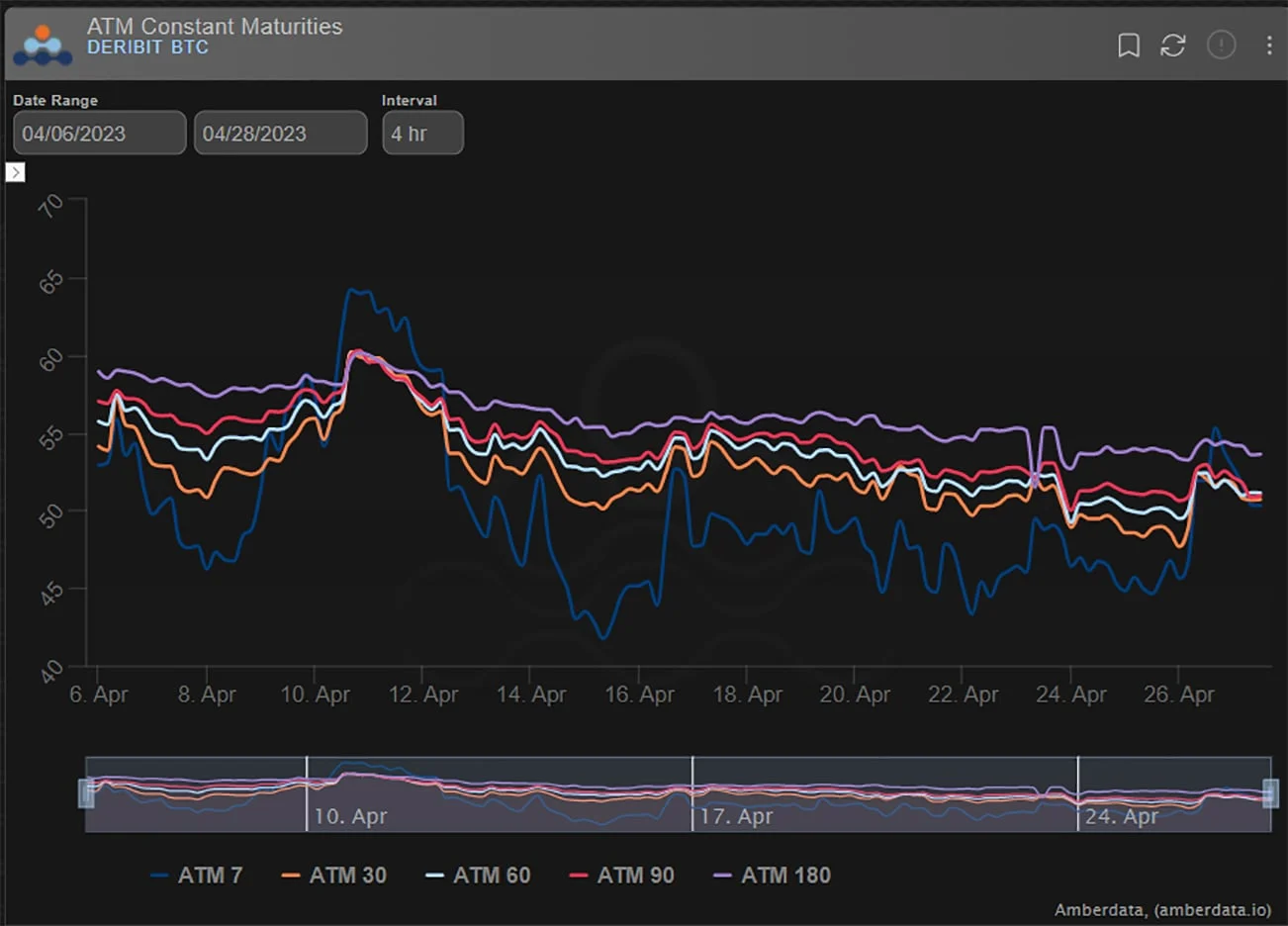Toggle the ATM 60 series in legend
Image resolution: width=1288 pixels, height=926 pixels.
coord(479,876)
